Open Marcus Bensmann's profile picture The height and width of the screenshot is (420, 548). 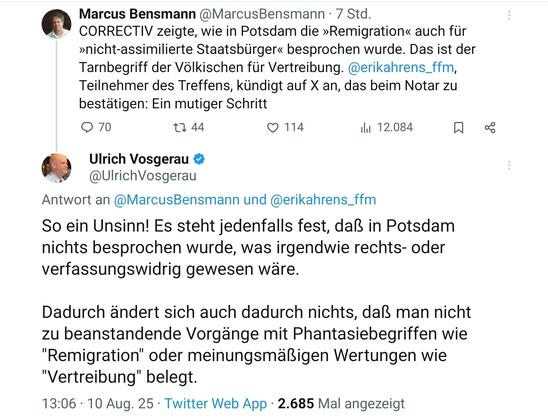(x=56, y=23)
